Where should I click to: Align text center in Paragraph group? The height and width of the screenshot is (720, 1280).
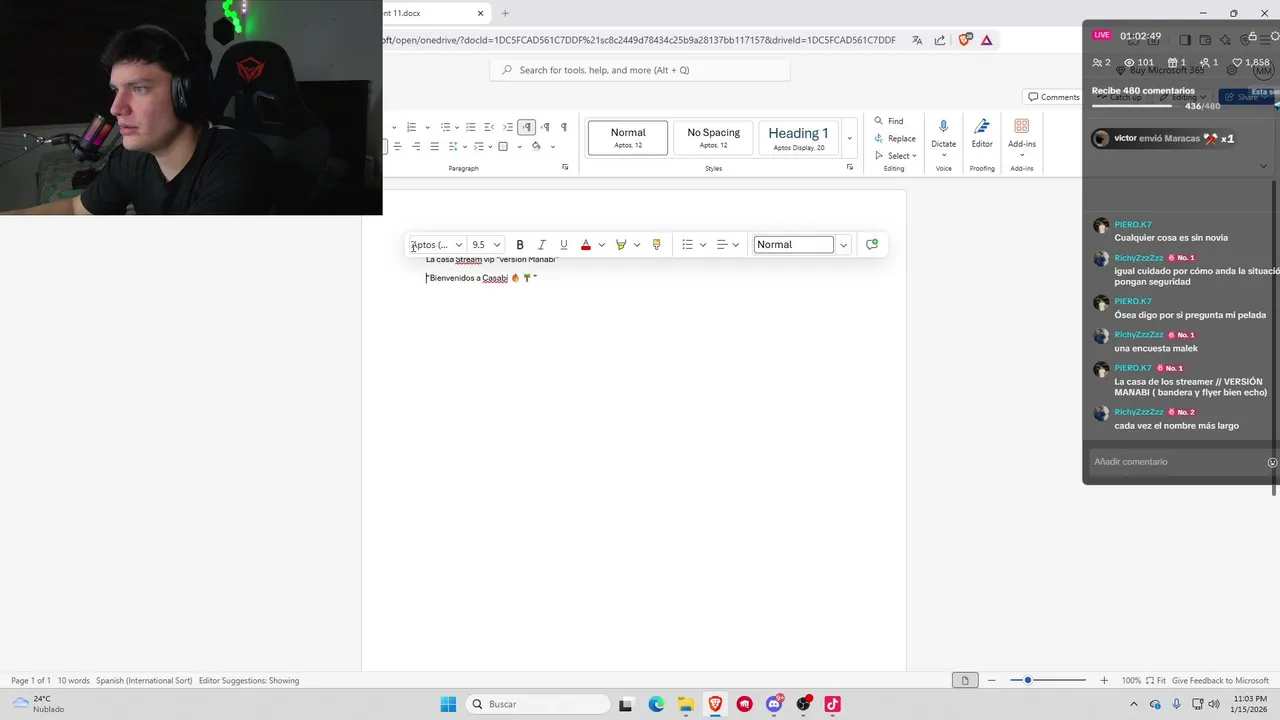tap(397, 146)
